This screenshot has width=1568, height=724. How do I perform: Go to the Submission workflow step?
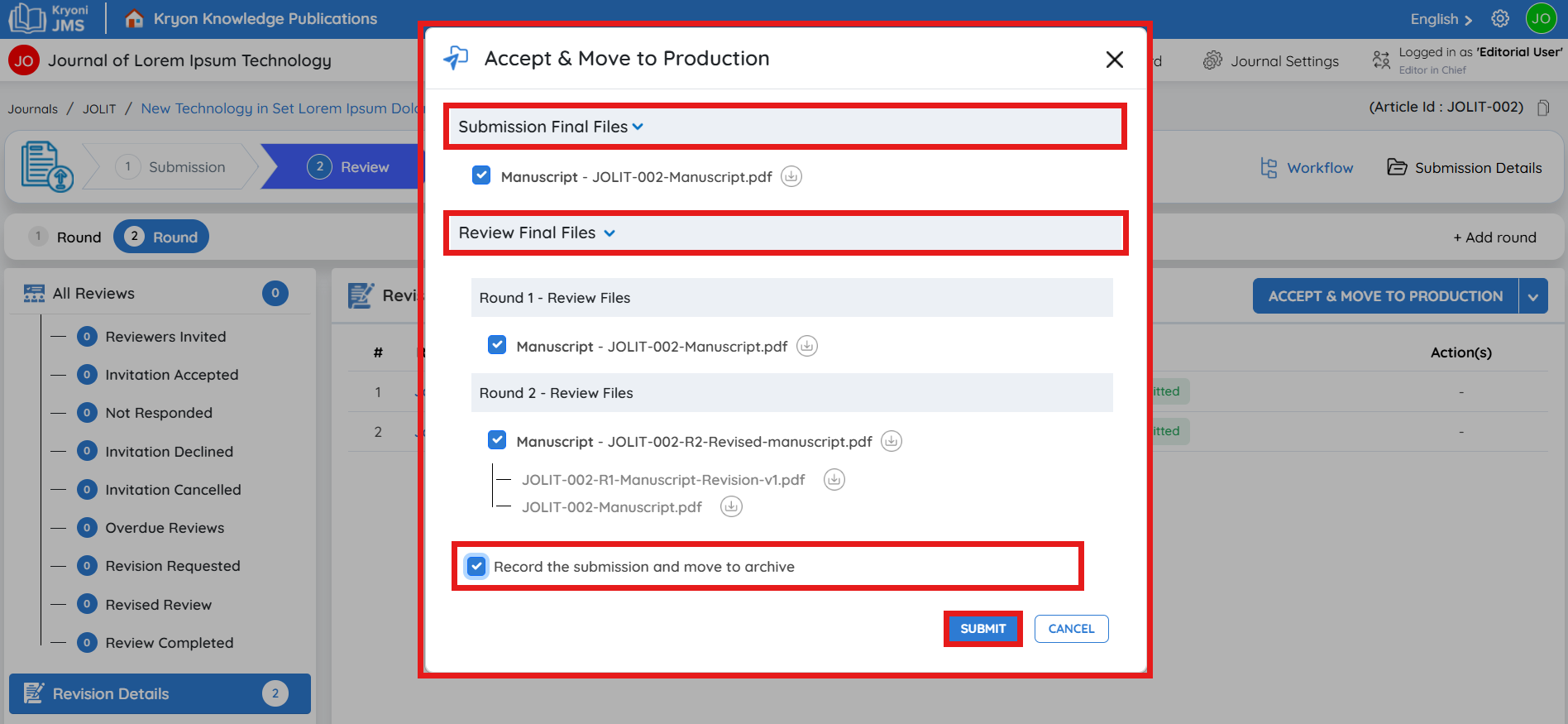pos(172,167)
